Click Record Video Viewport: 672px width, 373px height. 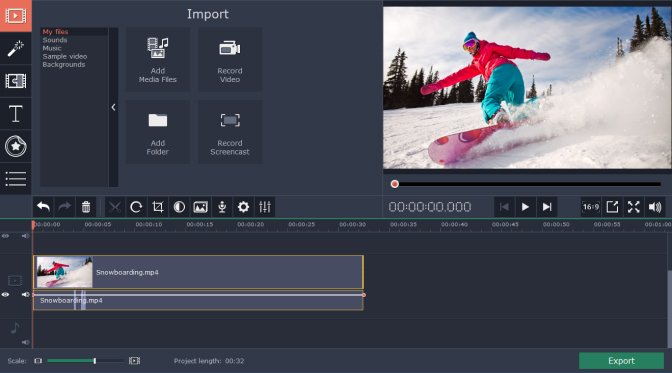point(230,60)
